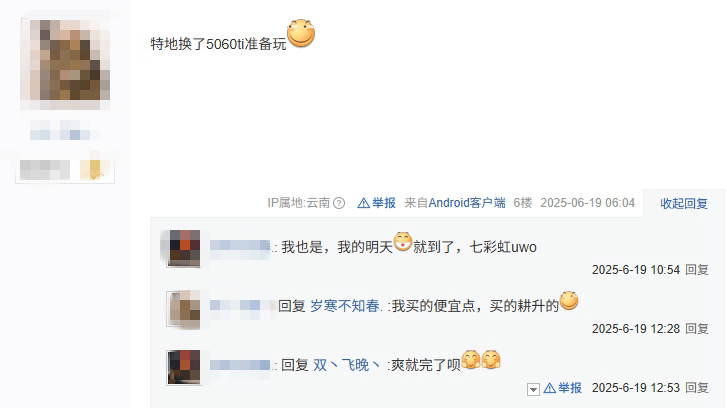
Task: Click the 举报 link in the post footer
Action: 384,203
